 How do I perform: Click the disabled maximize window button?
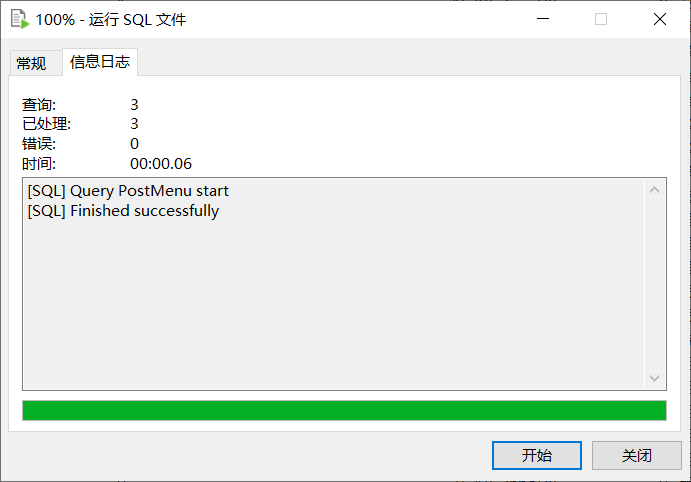[601, 19]
